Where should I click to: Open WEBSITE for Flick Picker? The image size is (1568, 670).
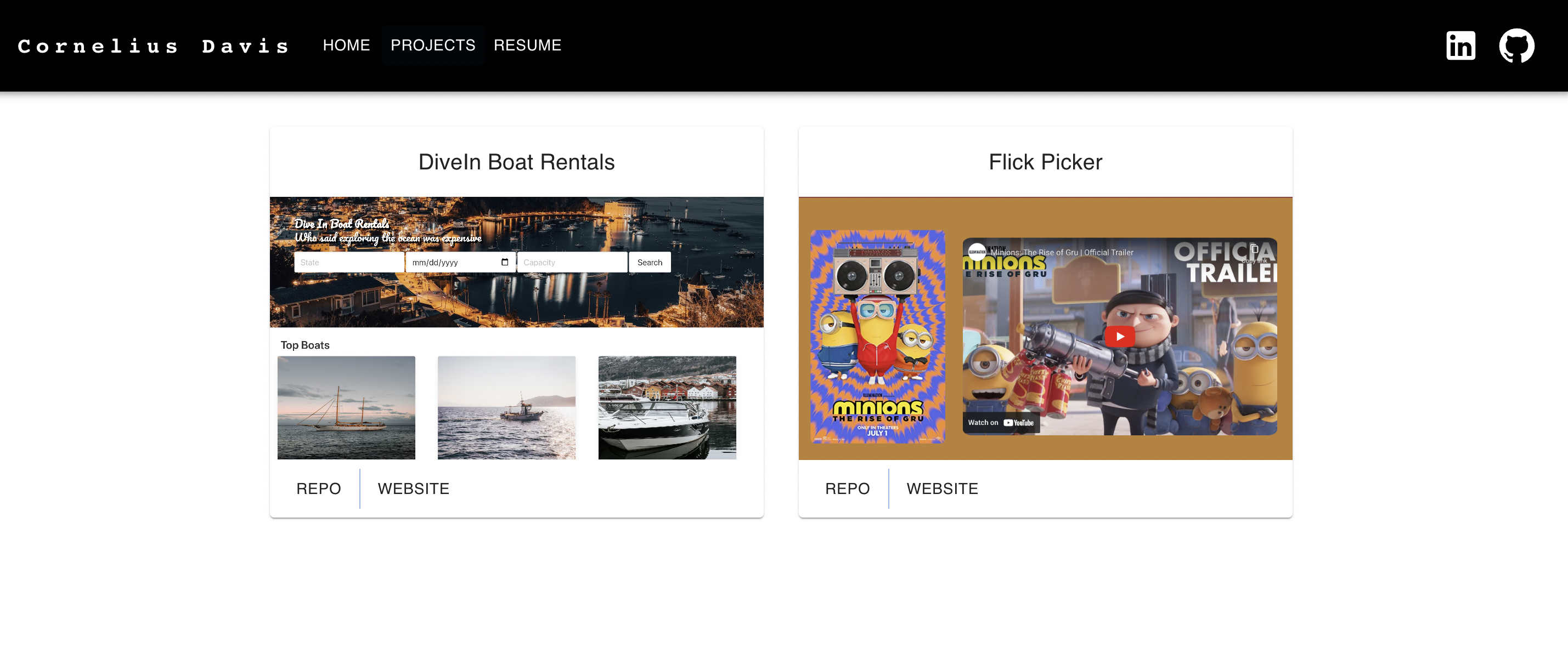(x=942, y=489)
